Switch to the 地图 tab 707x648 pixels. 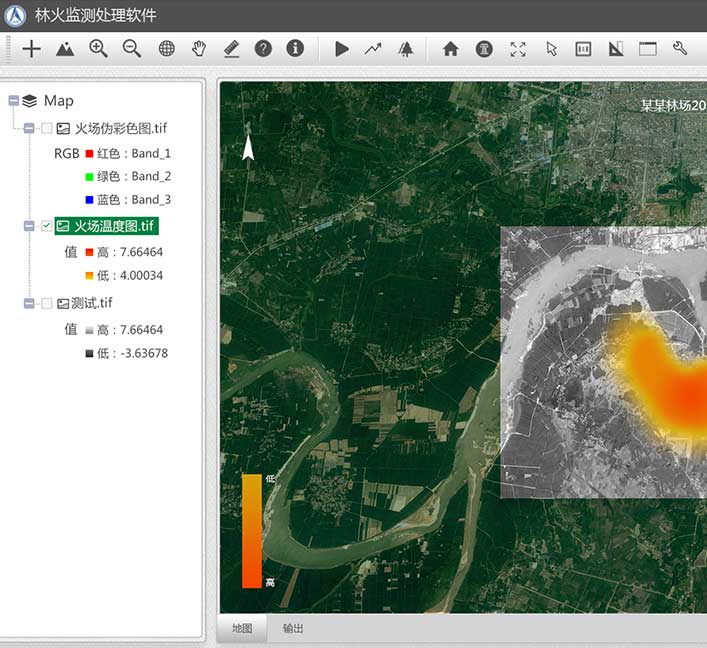(242, 628)
